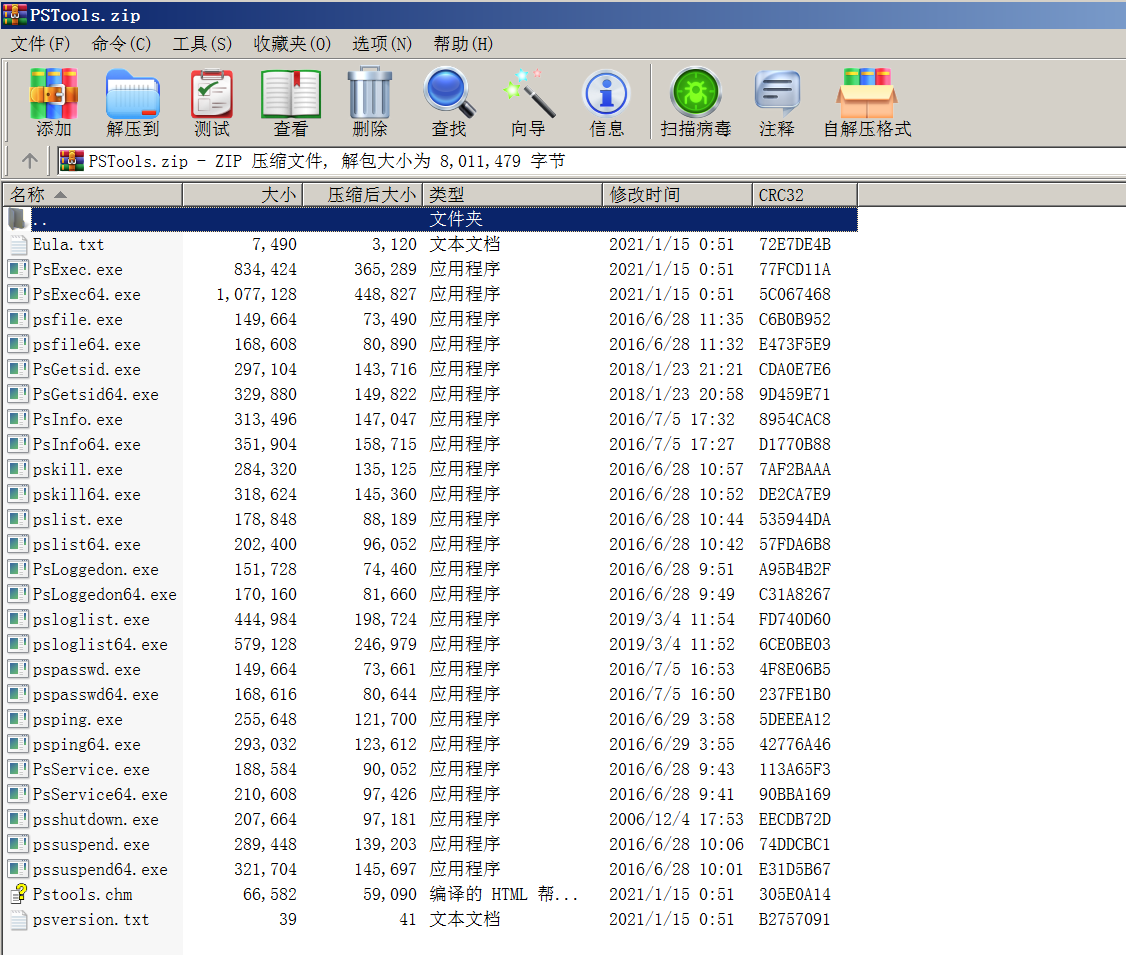Click the Eula.txt file icon

[x=18, y=244]
